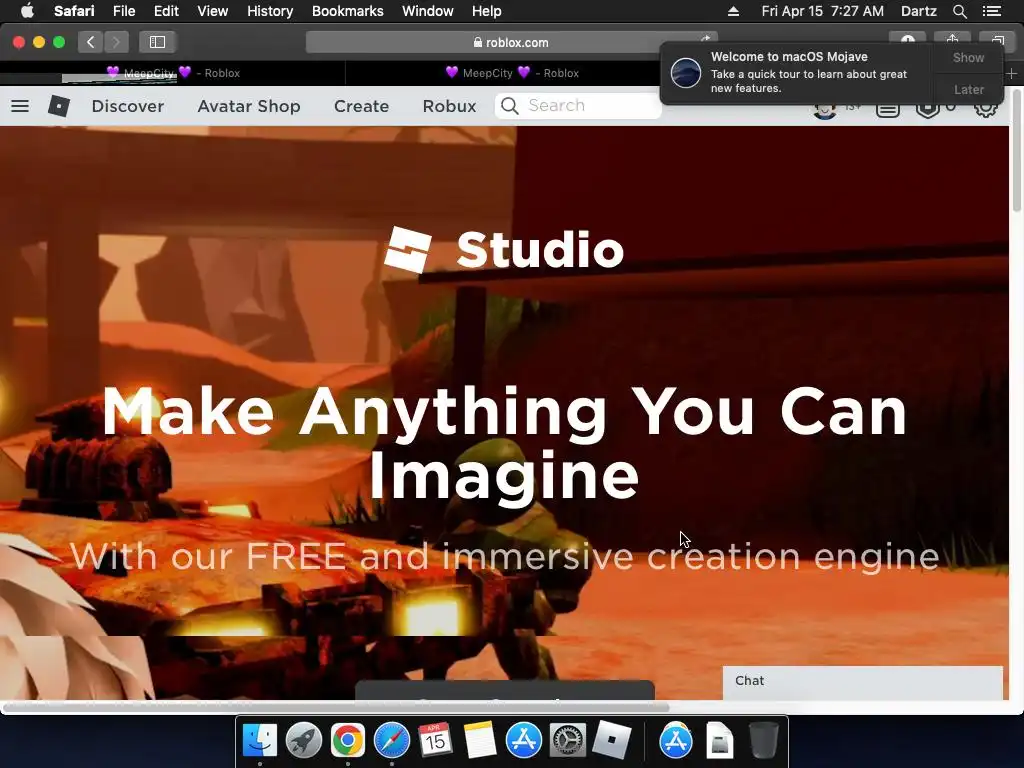
Task: Open Notes from the Dock
Action: [x=480, y=740]
